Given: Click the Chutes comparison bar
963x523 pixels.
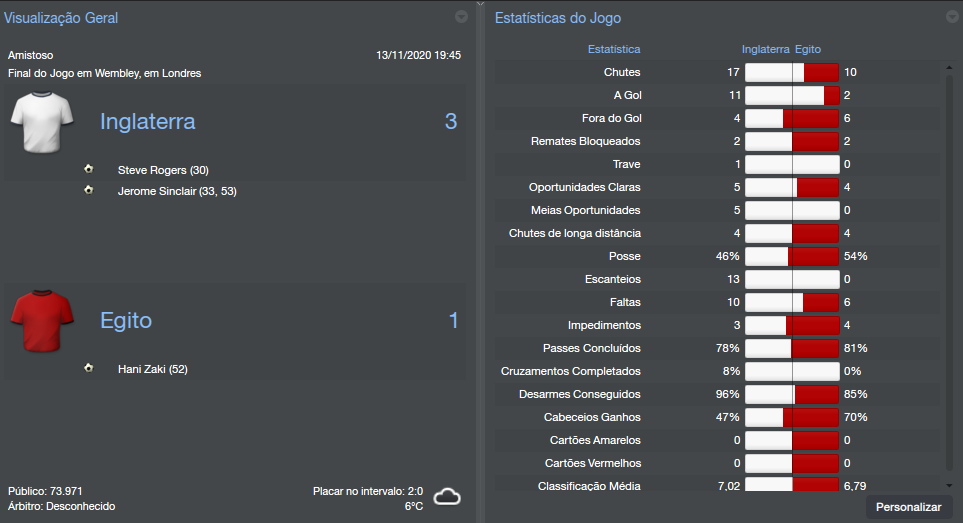Looking at the screenshot, I should click(x=792, y=72).
